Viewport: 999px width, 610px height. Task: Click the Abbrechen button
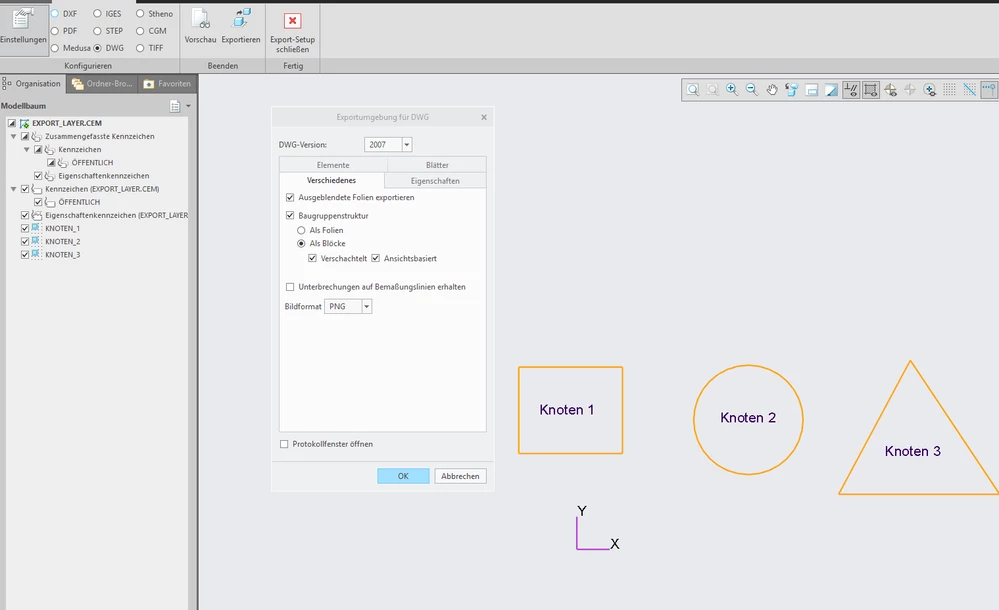tap(460, 476)
